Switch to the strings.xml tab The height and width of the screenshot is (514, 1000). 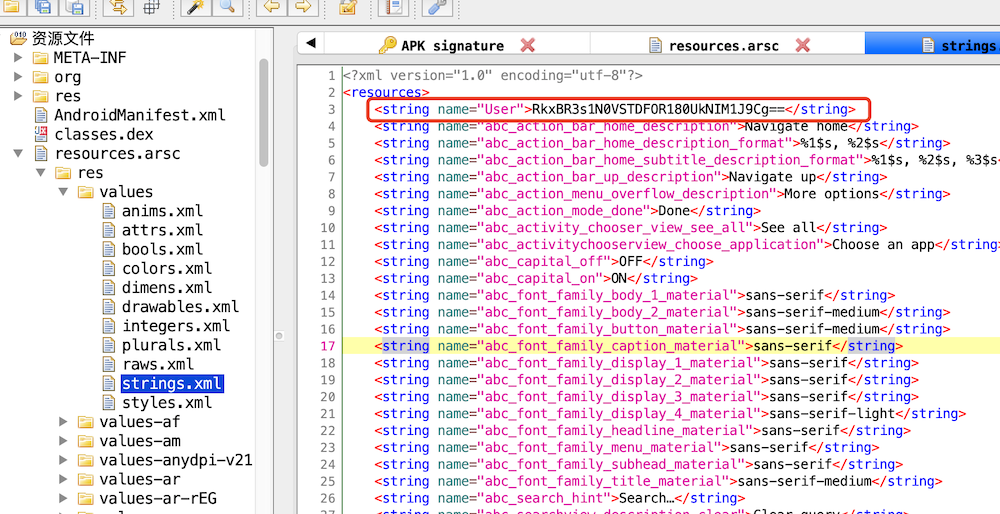pos(932,45)
